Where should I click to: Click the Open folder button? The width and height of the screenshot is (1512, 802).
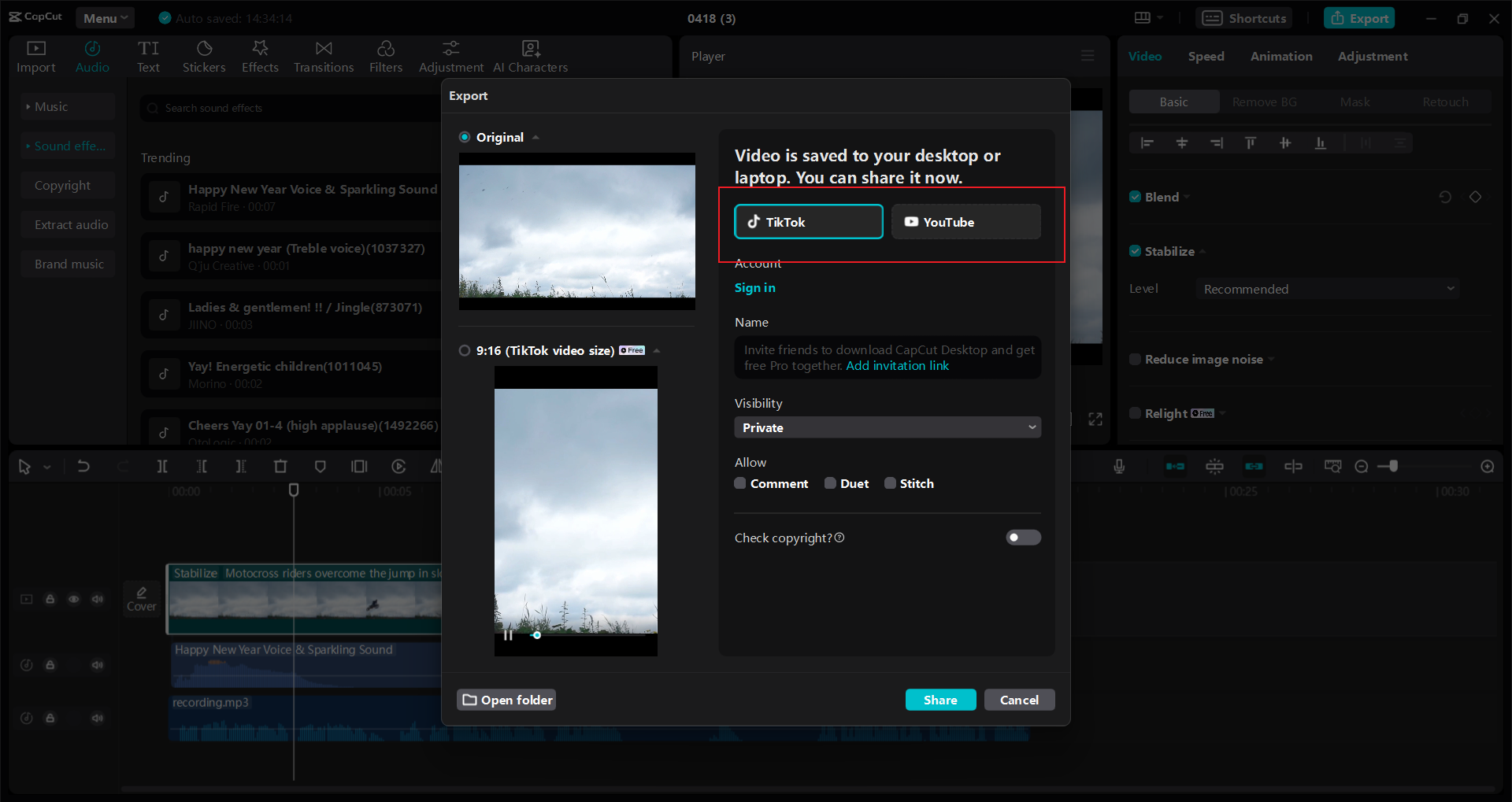[x=506, y=700]
